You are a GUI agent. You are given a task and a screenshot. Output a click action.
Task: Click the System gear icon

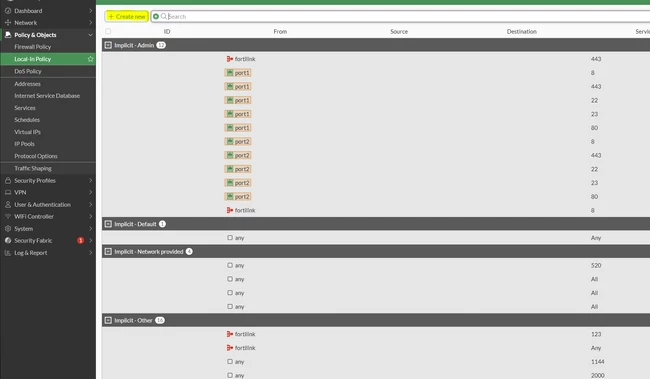coord(8,228)
